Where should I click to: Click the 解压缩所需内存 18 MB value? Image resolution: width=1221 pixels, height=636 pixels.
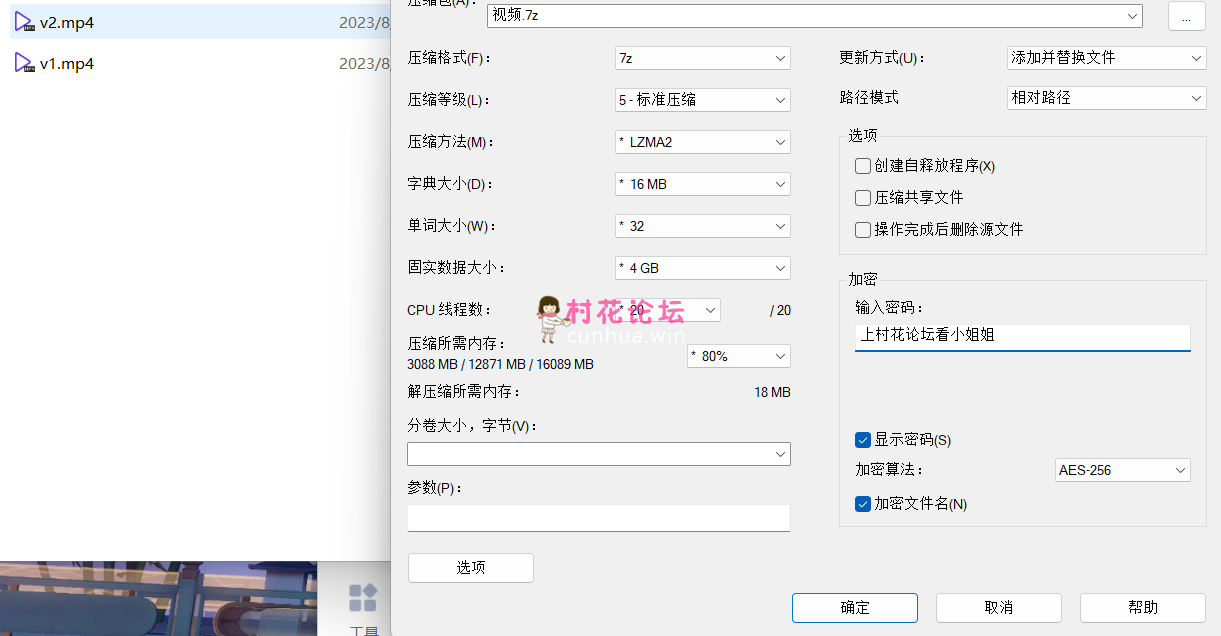pos(772,392)
